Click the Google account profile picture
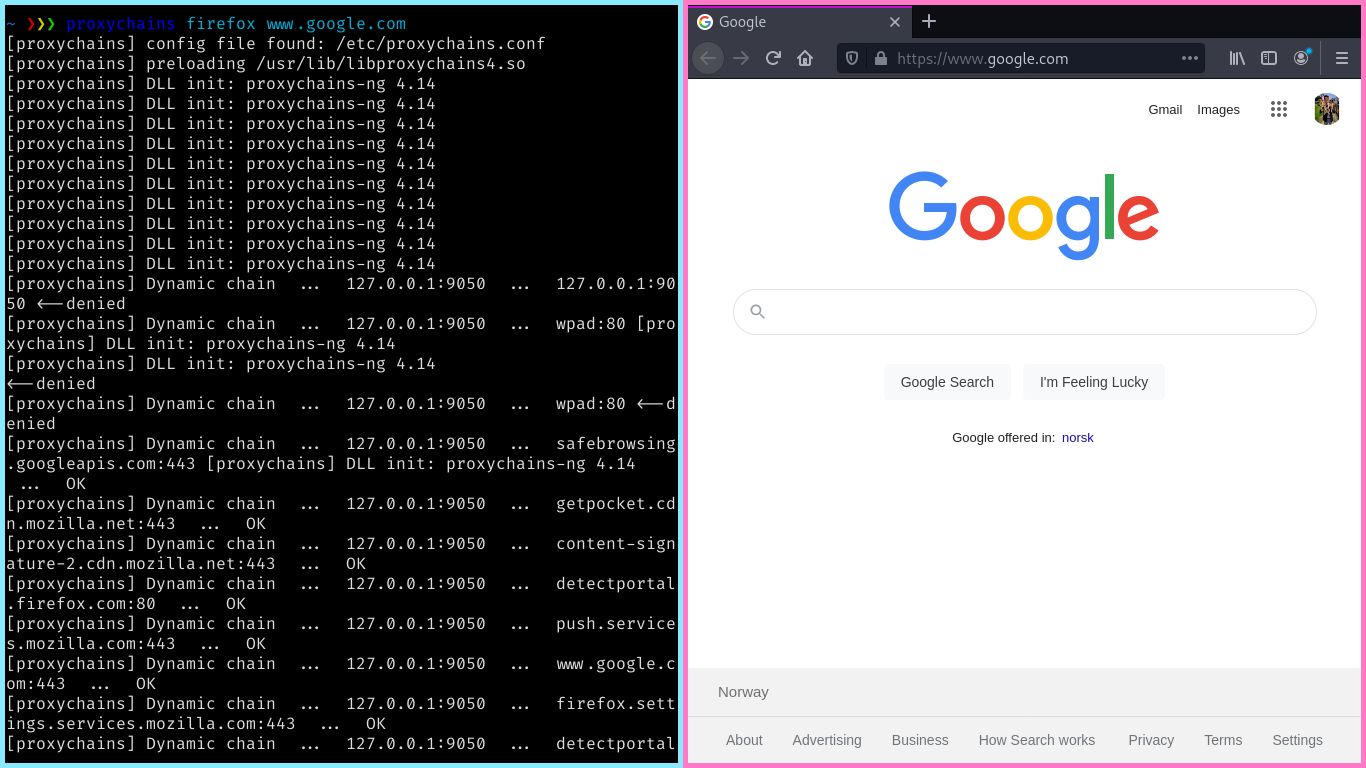Screen dimensions: 1366x768 tap(1327, 109)
